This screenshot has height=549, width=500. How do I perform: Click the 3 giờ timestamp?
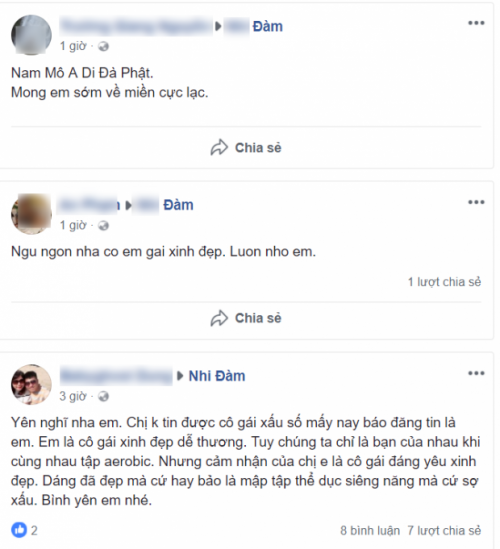[73, 396]
